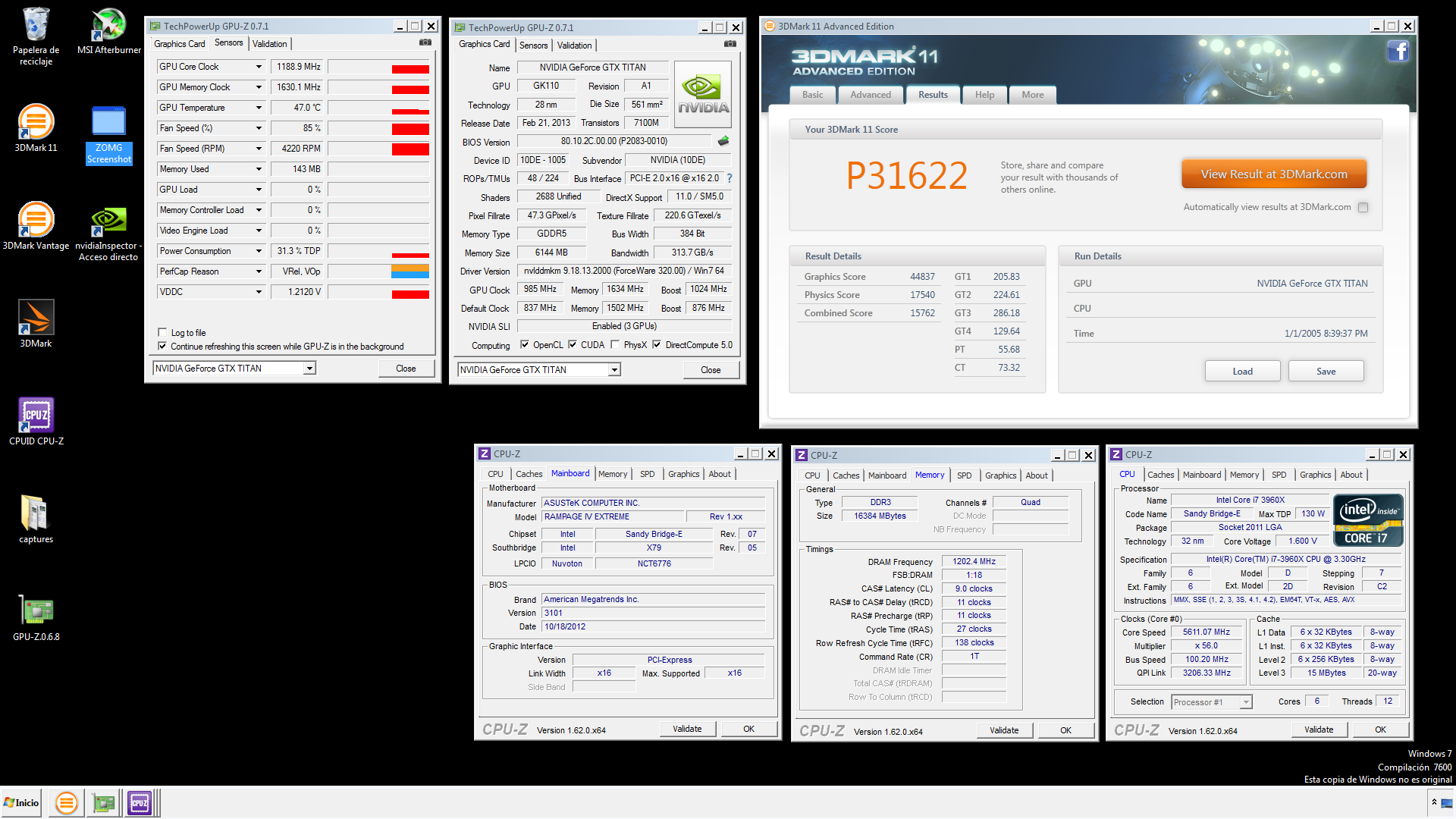
Task: Toggle Continue refreshing in background checkbox
Action: click(162, 346)
